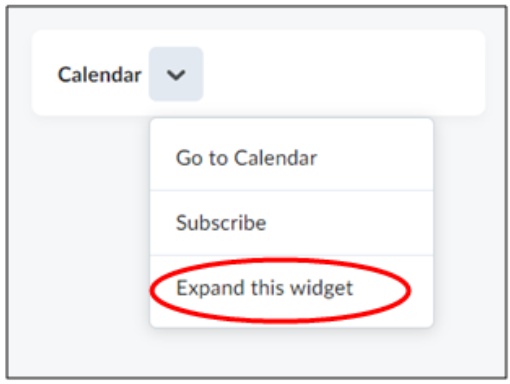Collapse the Calendar actions dropdown
This screenshot has width=510, height=384.
click(176, 74)
